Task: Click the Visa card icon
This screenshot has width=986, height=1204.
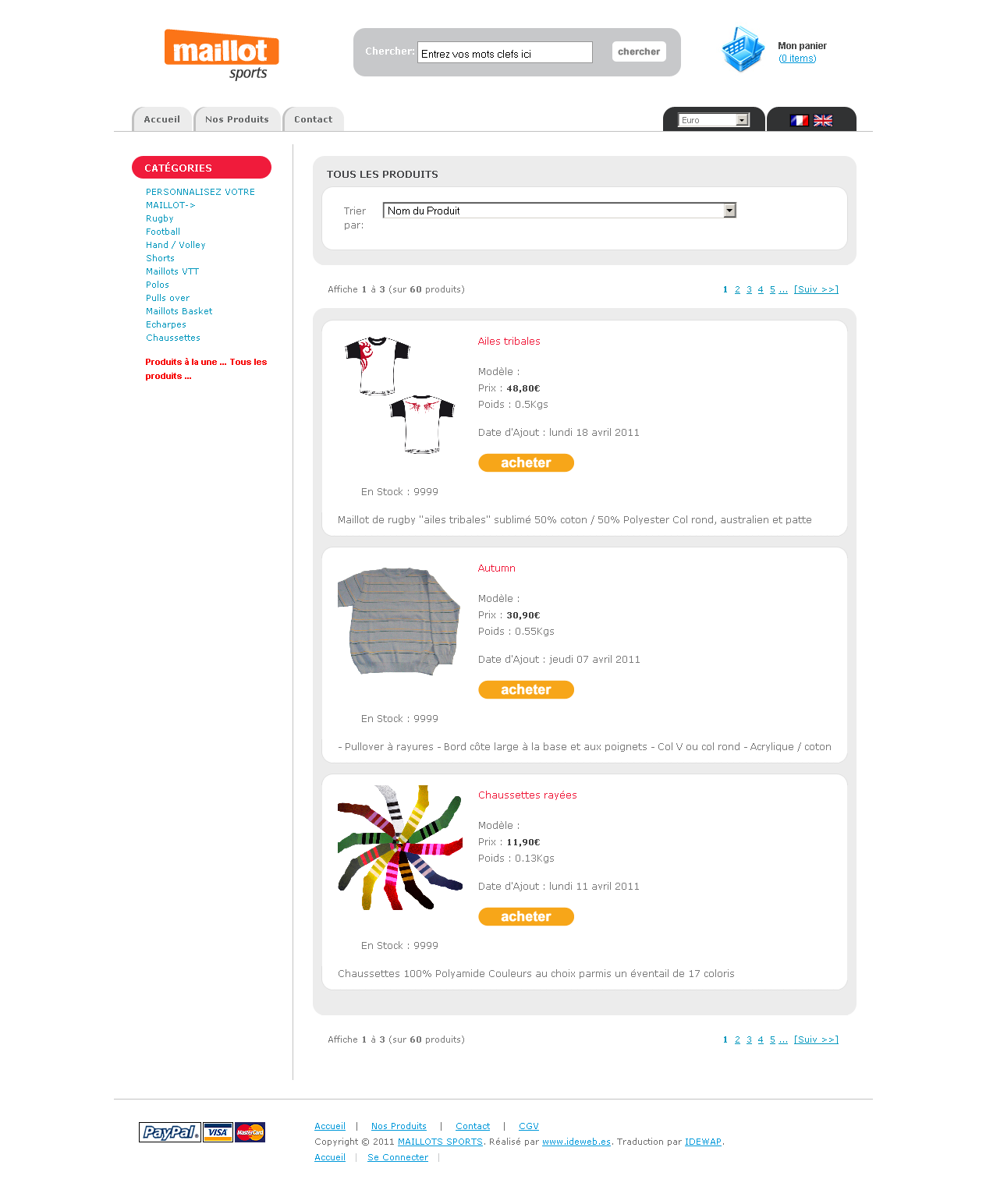Action: 218,1132
